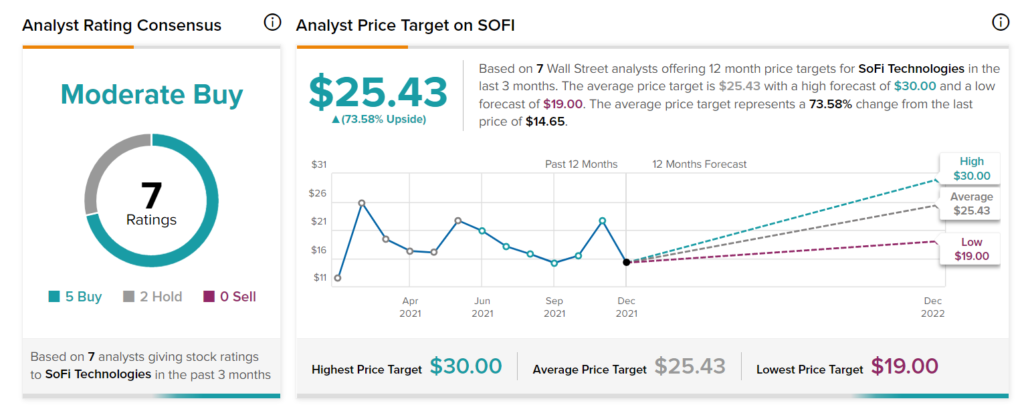The width and height of the screenshot is (1024, 417).
Task: Click the Moderate Buy consensus heading
Action: (x=152, y=95)
